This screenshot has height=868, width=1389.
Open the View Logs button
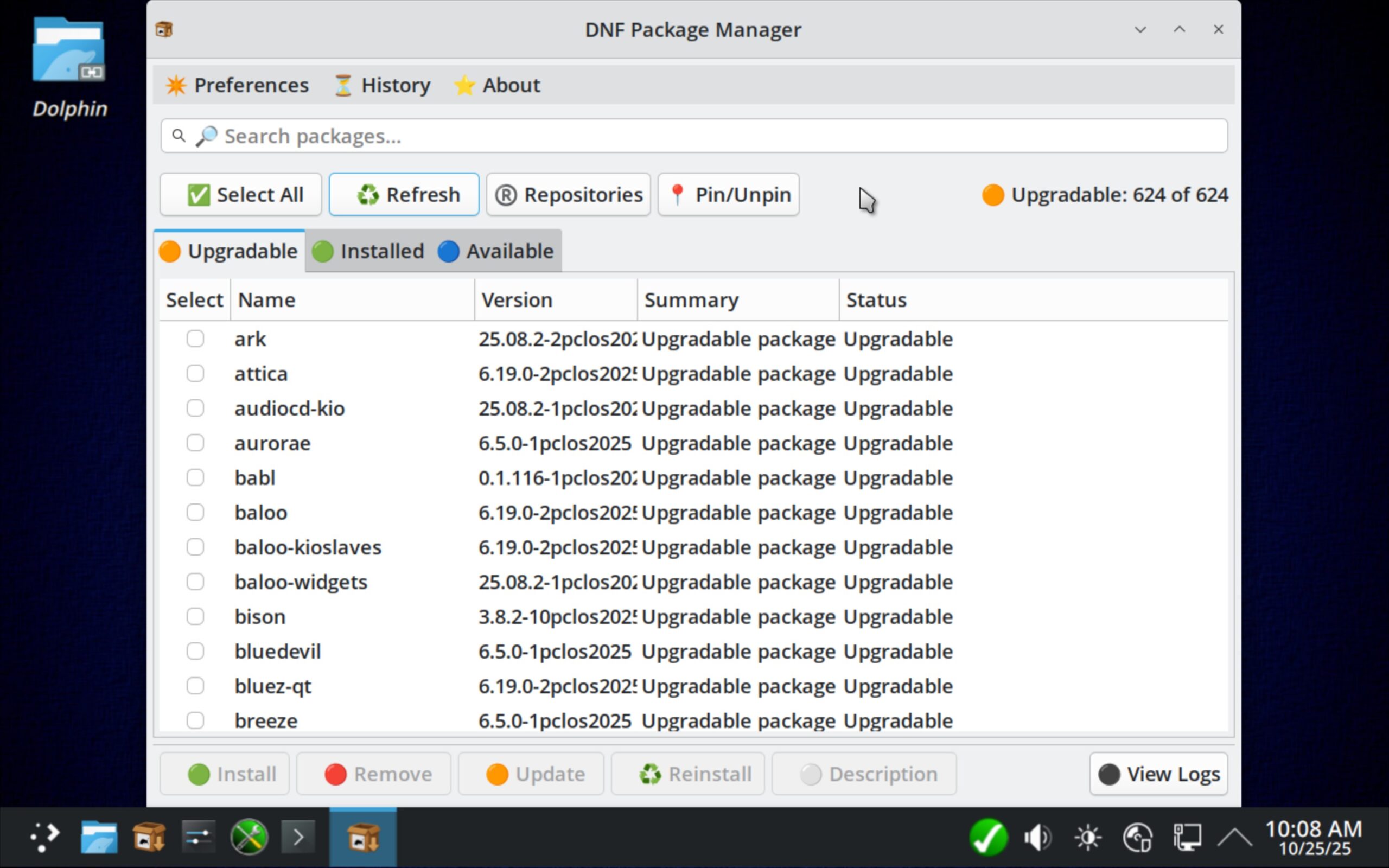point(1158,774)
